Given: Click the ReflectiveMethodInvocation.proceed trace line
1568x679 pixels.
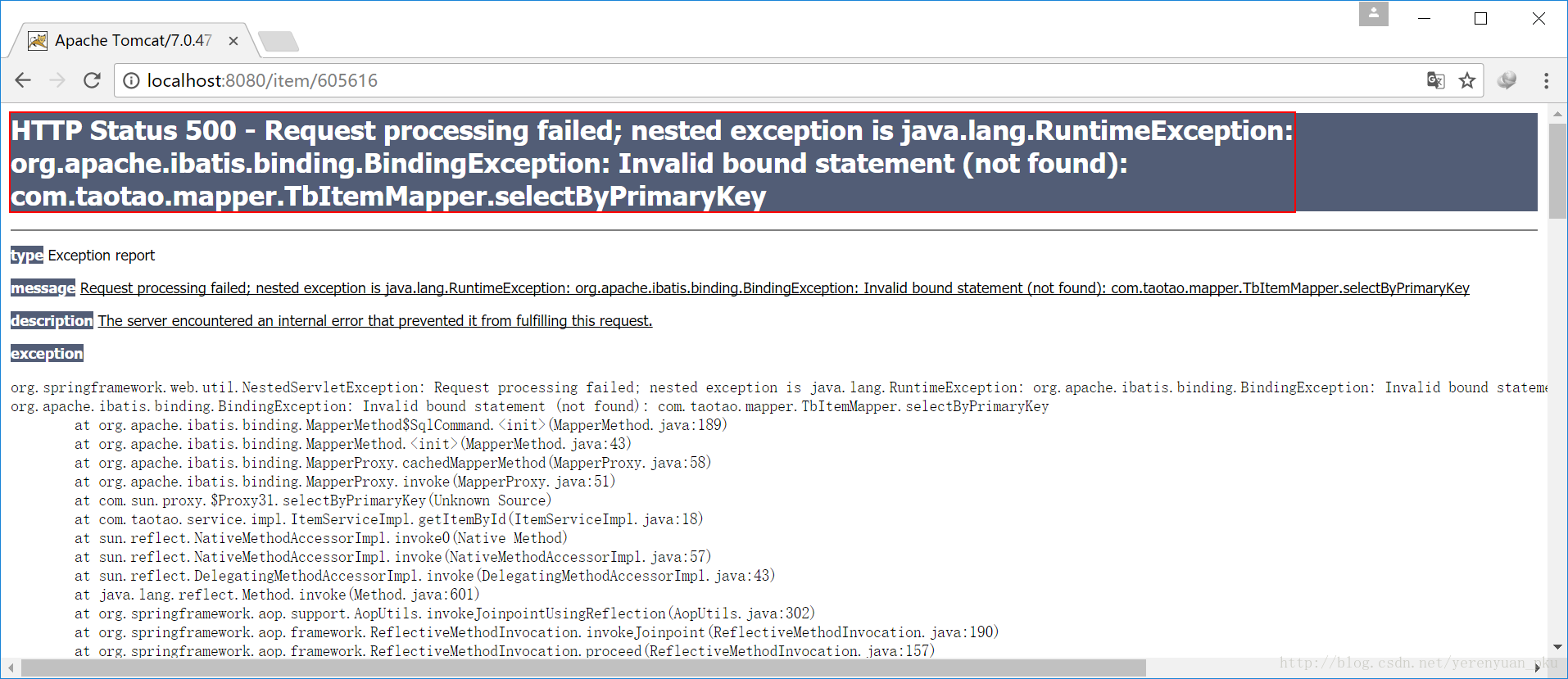Looking at the screenshot, I should (x=505, y=651).
